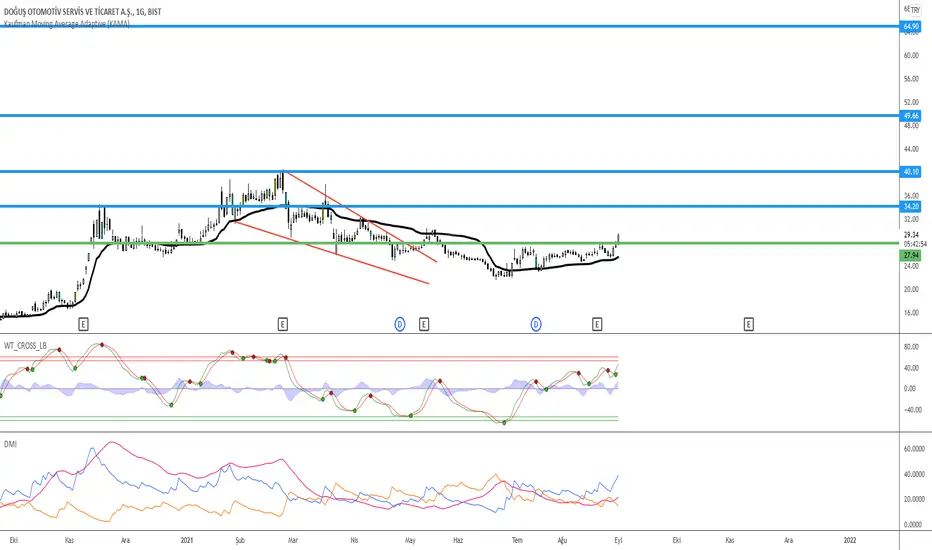
Task: Open the earnings marker below the February peak
Action: (x=283, y=324)
